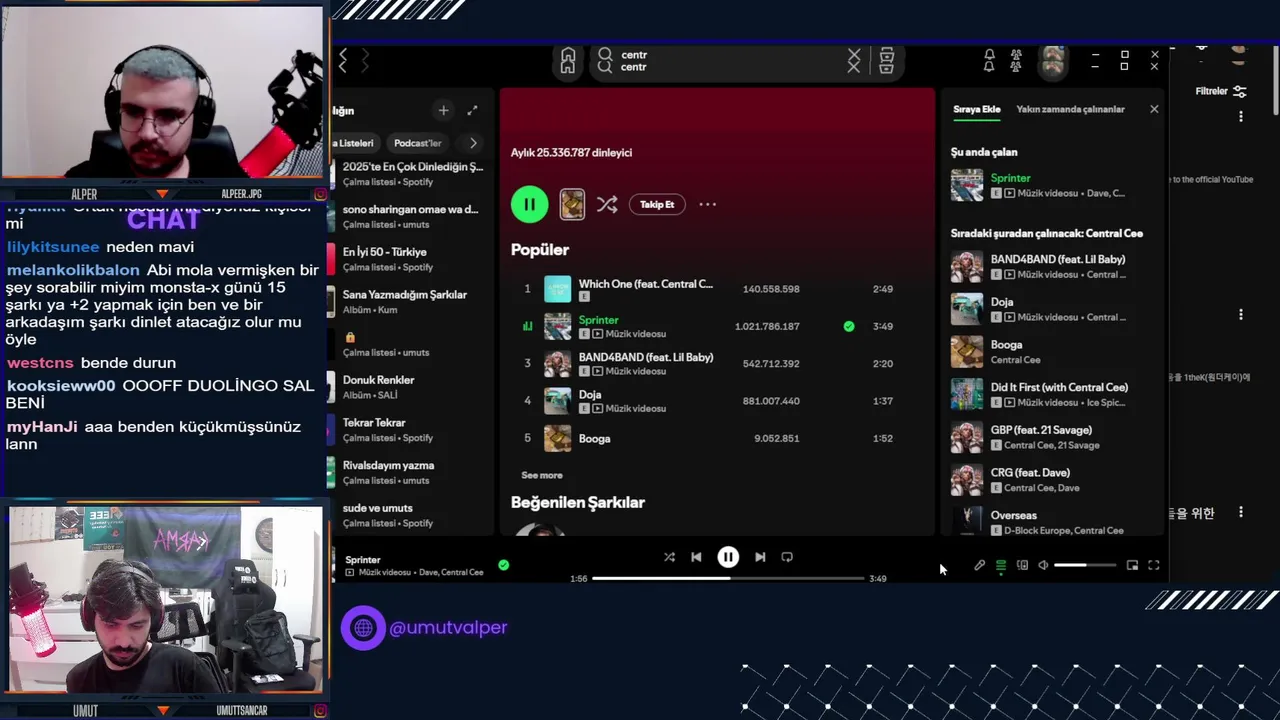
Task: Select the playlists filter chip
Action: tap(355, 143)
